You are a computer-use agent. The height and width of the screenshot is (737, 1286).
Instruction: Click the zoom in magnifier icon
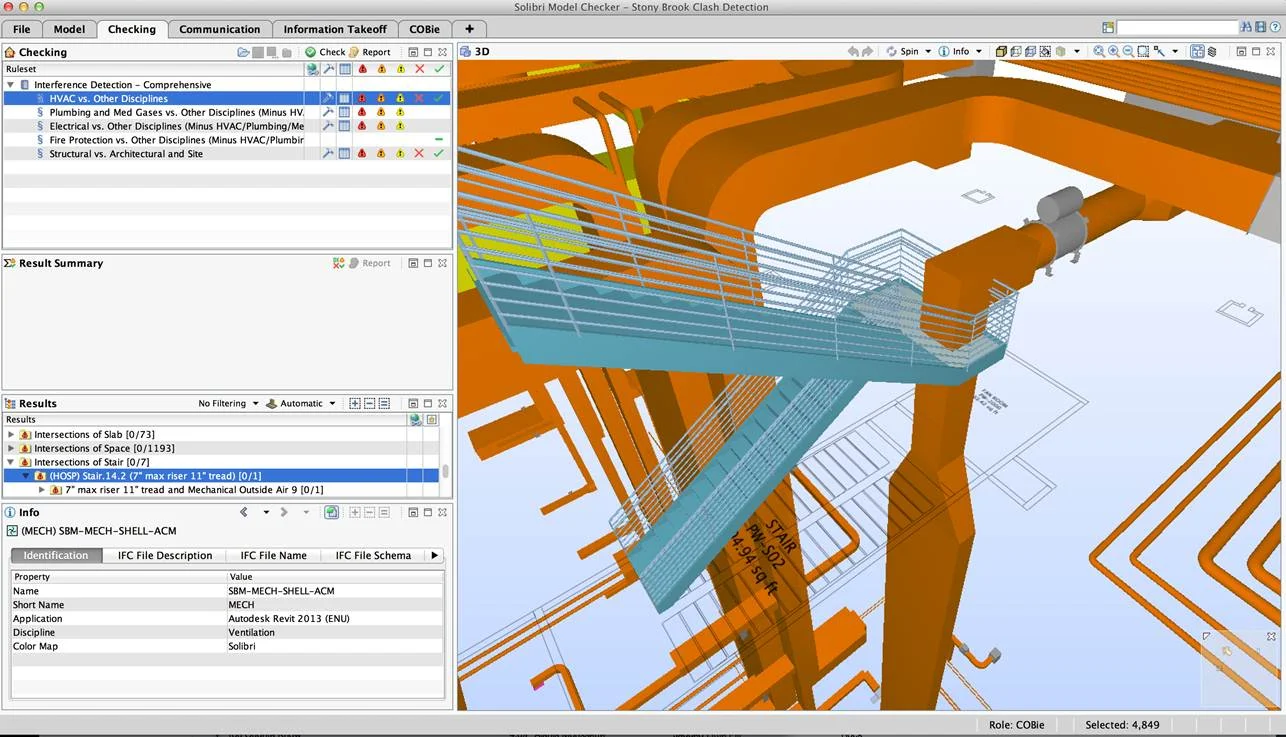1113,51
